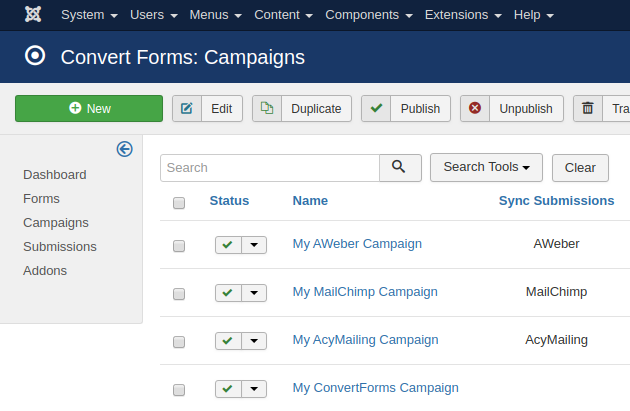Open status dropdown arrow for My AWeber Campaign

click(254, 245)
